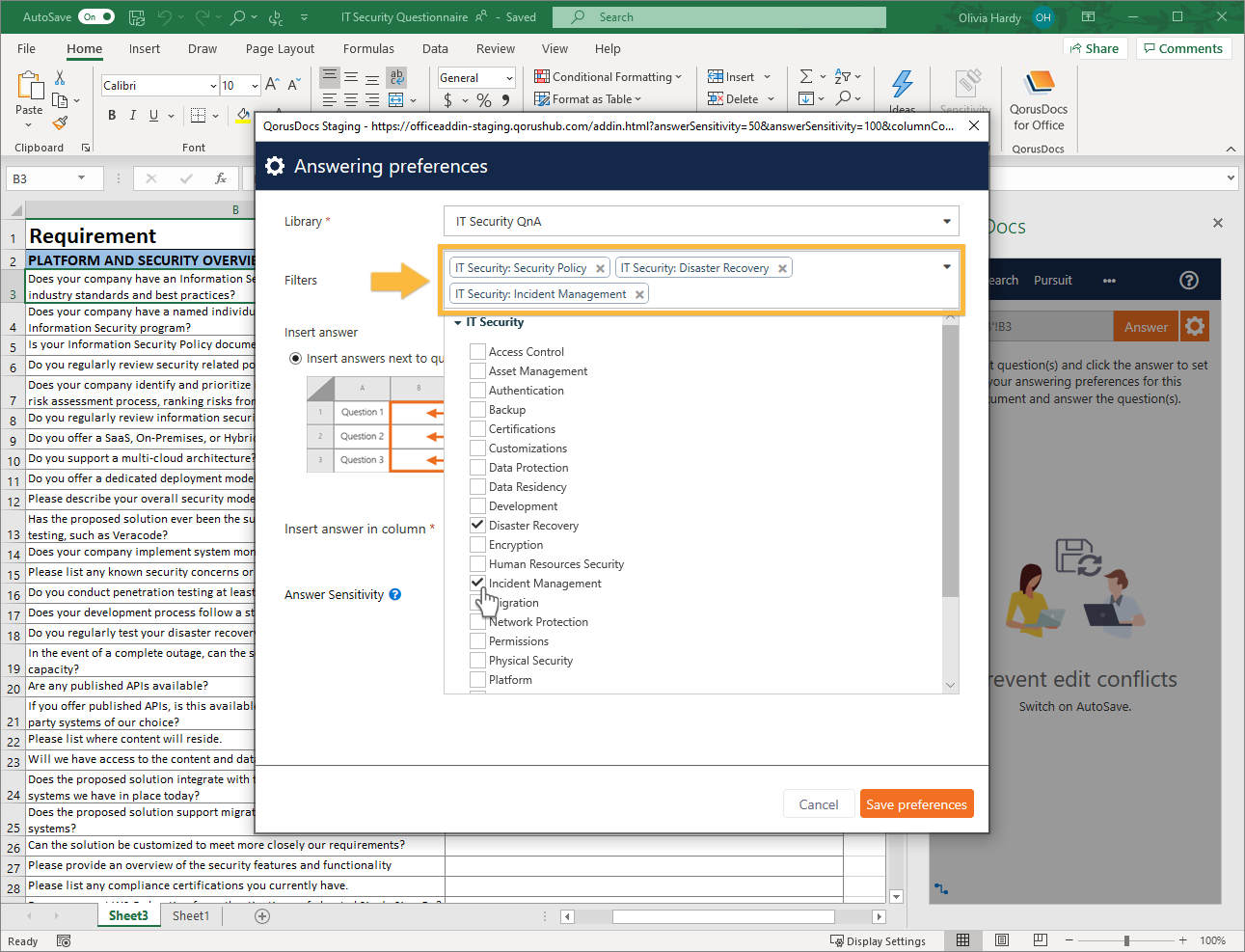Image resolution: width=1245 pixels, height=952 pixels.
Task: Add new sheet with plus icon
Action: (262, 916)
